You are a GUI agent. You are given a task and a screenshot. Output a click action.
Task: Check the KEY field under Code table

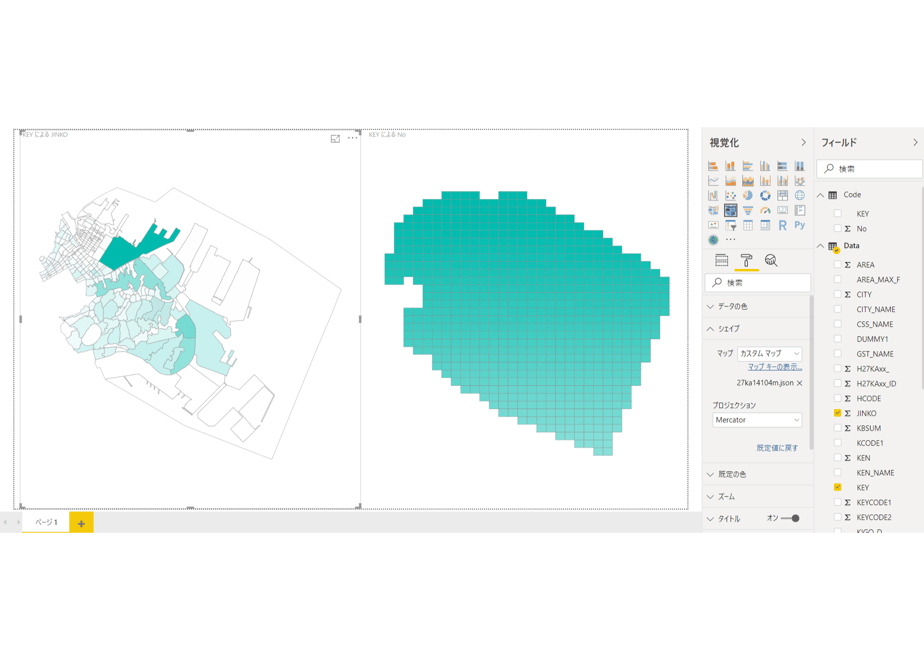coord(837,213)
